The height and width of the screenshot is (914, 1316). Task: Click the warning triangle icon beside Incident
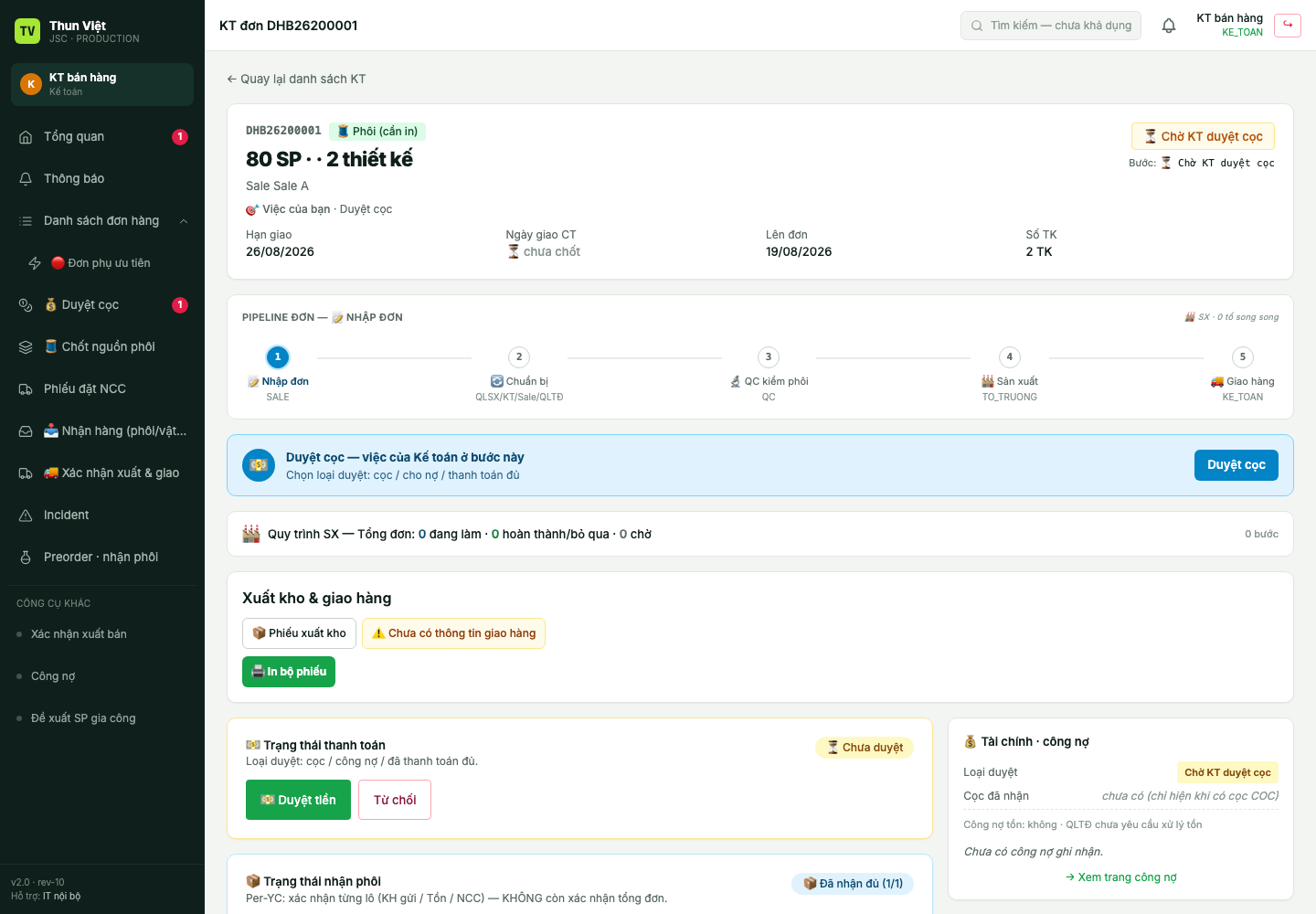click(26, 515)
